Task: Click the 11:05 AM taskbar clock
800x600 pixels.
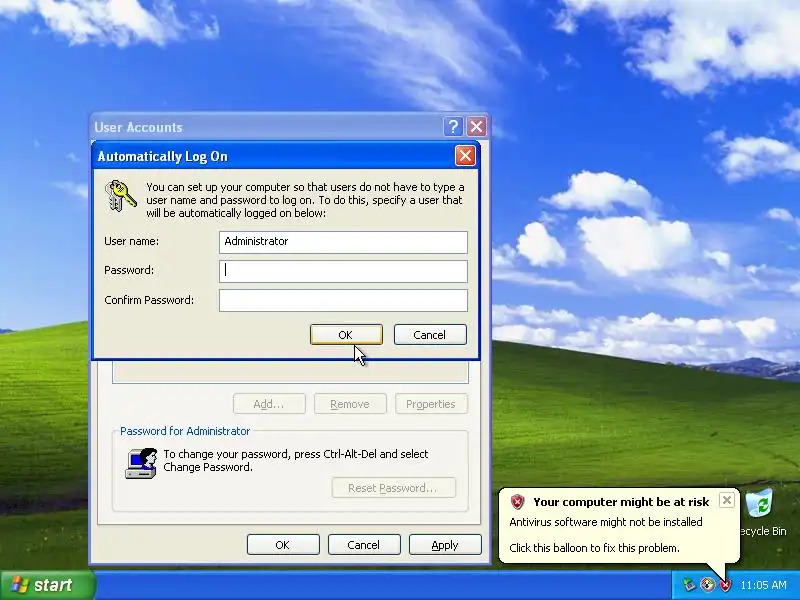Action: (x=763, y=585)
